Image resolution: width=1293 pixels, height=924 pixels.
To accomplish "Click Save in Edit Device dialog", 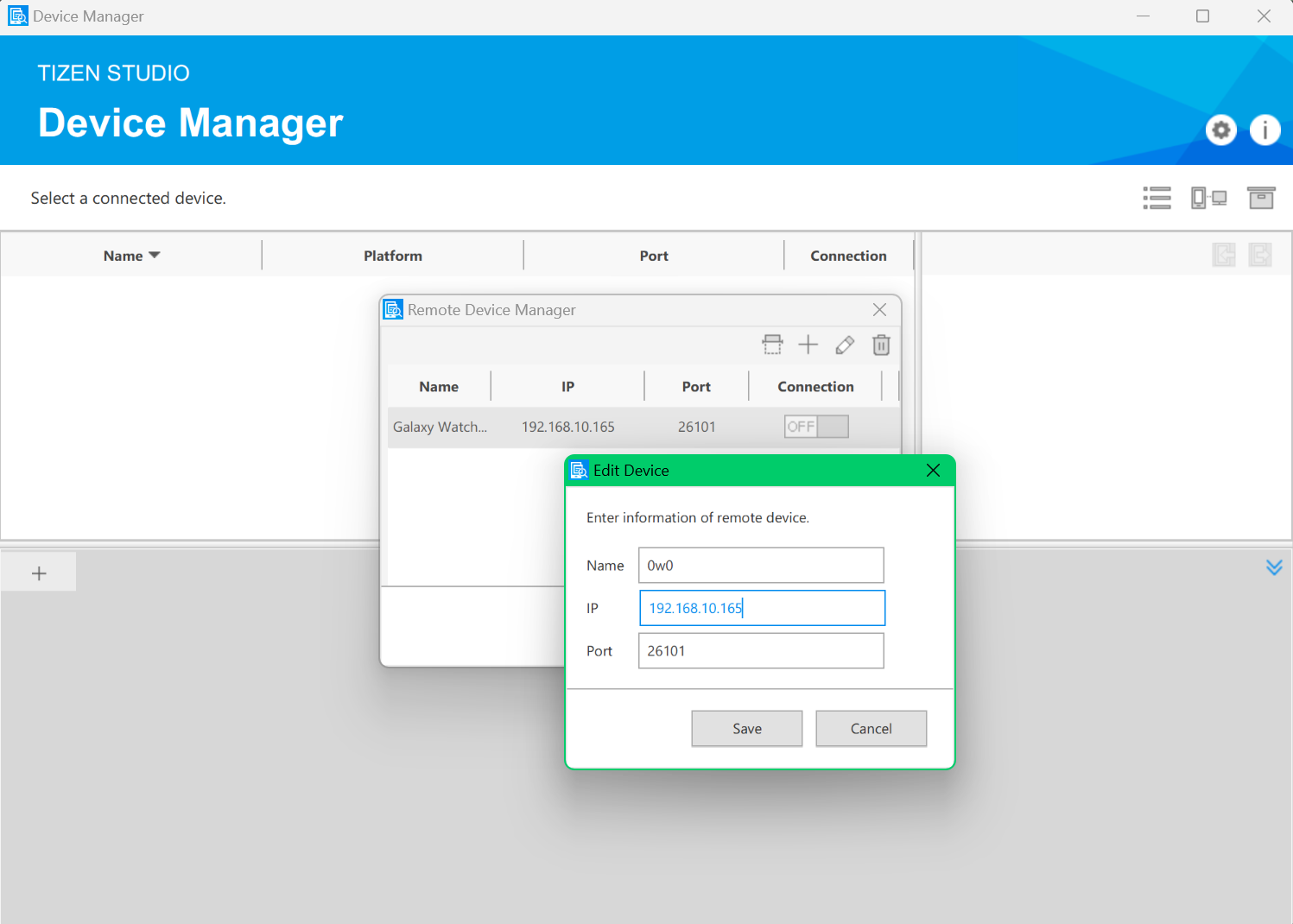I will 746,729.
